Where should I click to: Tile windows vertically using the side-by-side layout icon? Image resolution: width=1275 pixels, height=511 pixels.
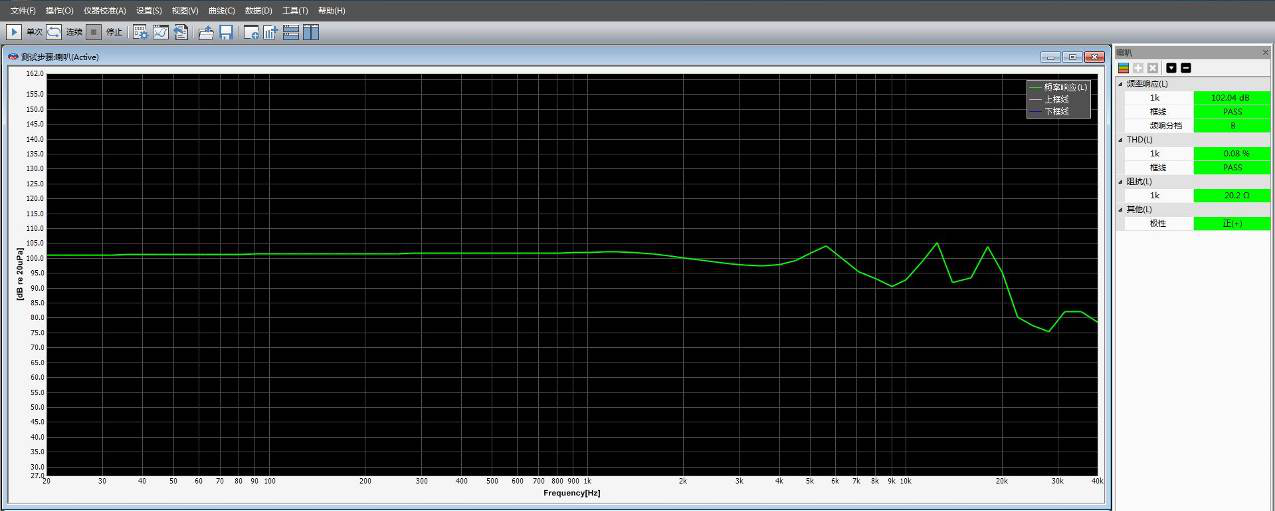click(311, 32)
